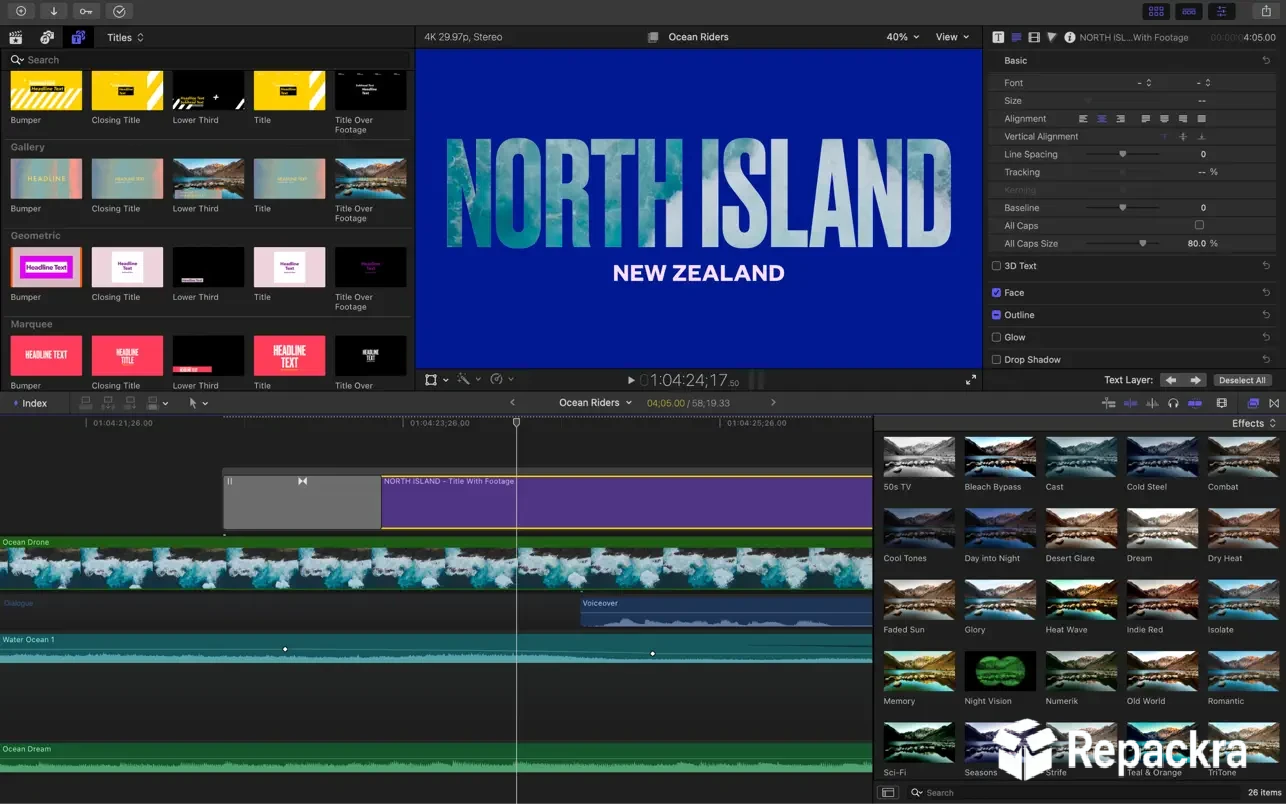Select the Night Vision effect thumbnail
The height and width of the screenshot is (804, 1286).
click(x=1000, y=672)
